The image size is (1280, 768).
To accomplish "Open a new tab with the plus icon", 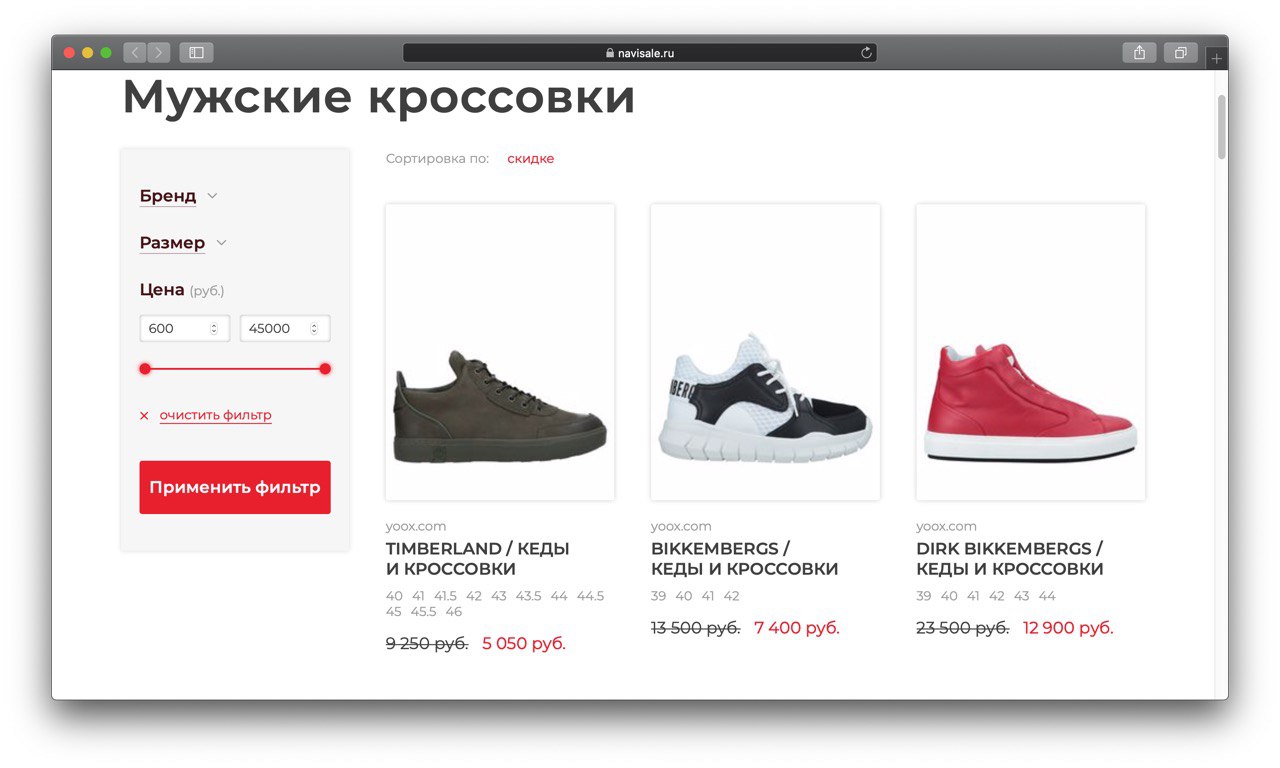I will click(1216, 59).
